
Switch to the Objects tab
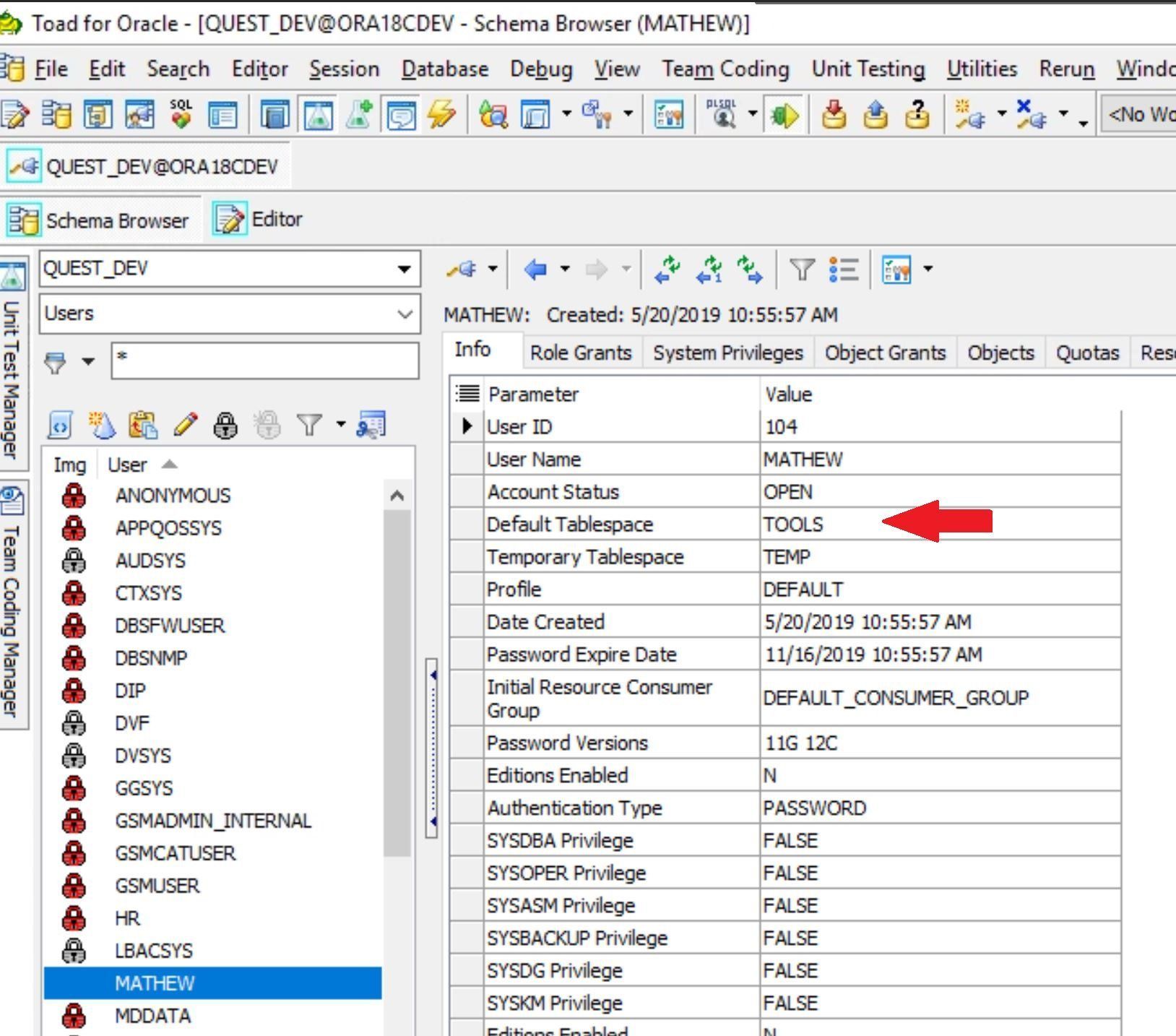tap(1001, 353)
